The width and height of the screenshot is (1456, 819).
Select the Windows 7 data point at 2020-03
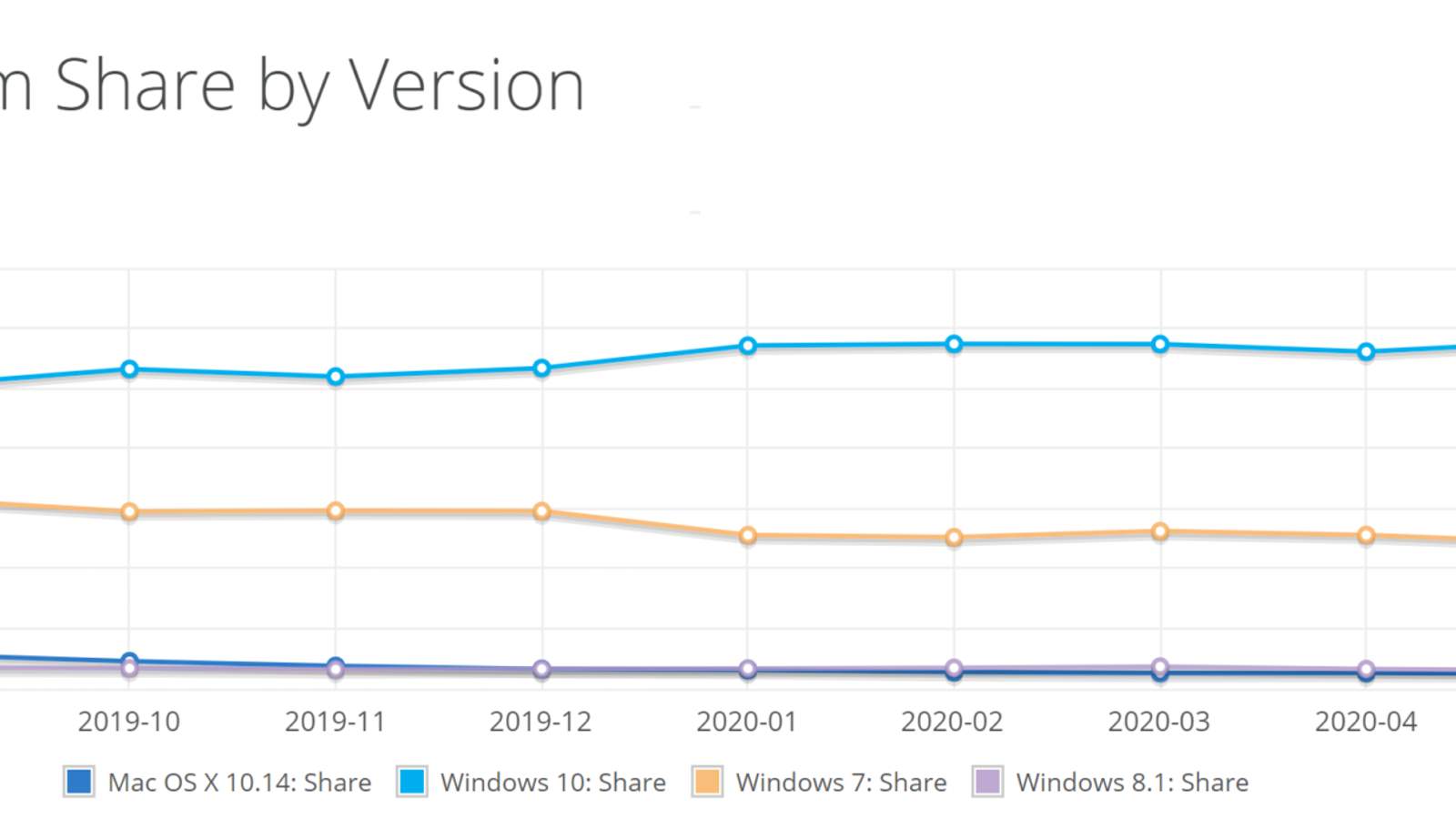1160,531
